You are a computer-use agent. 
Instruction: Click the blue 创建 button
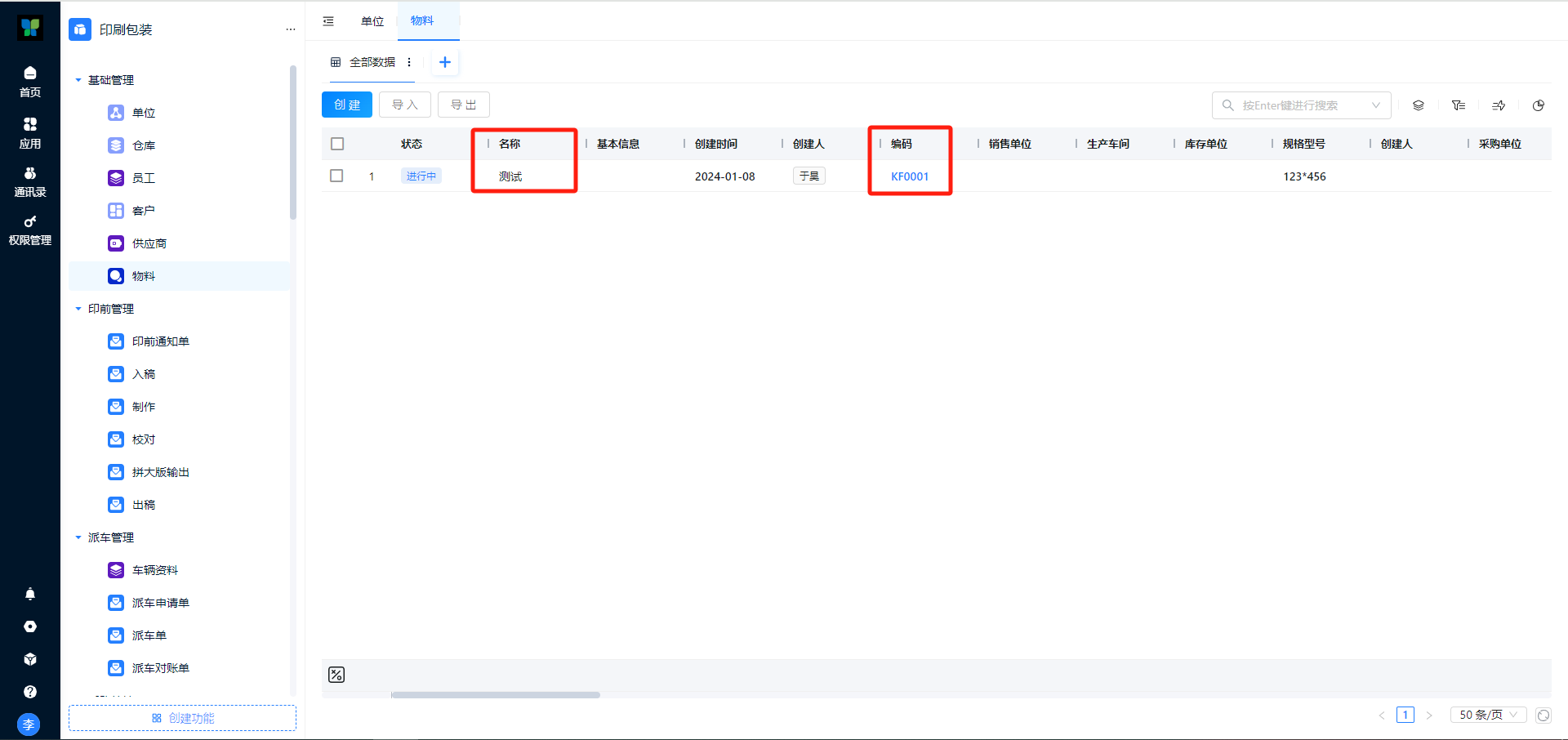347,105
